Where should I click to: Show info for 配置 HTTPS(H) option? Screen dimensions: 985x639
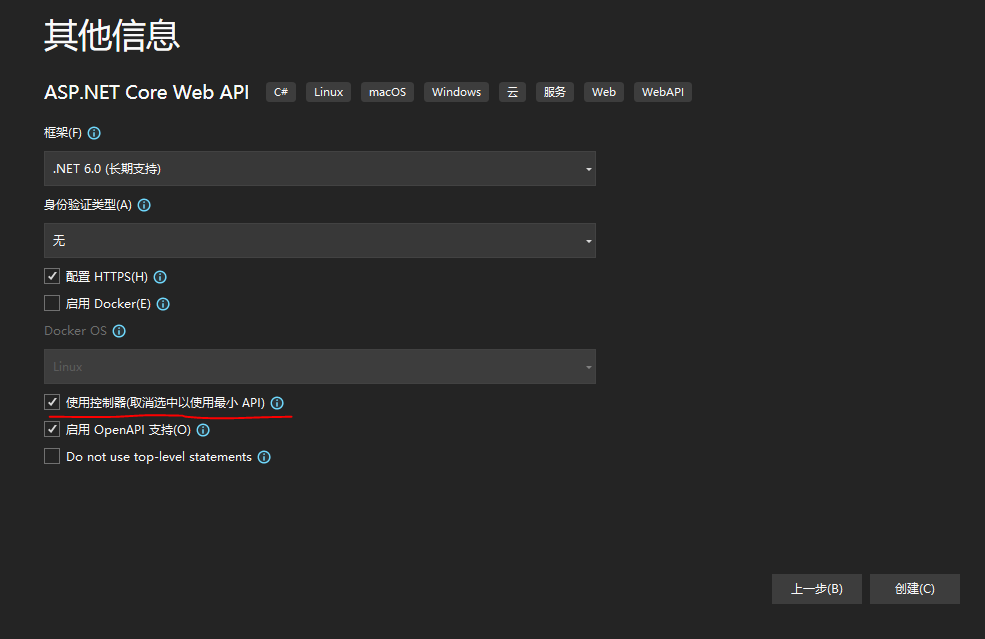click(160, 277)
